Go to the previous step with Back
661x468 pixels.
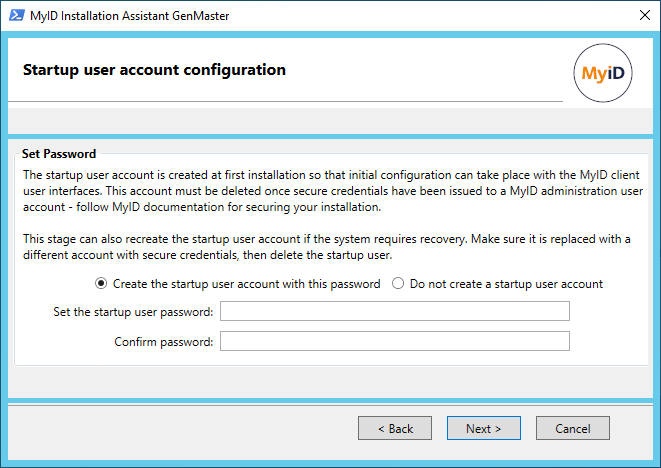pyautogui.click(x=395, y=428)
